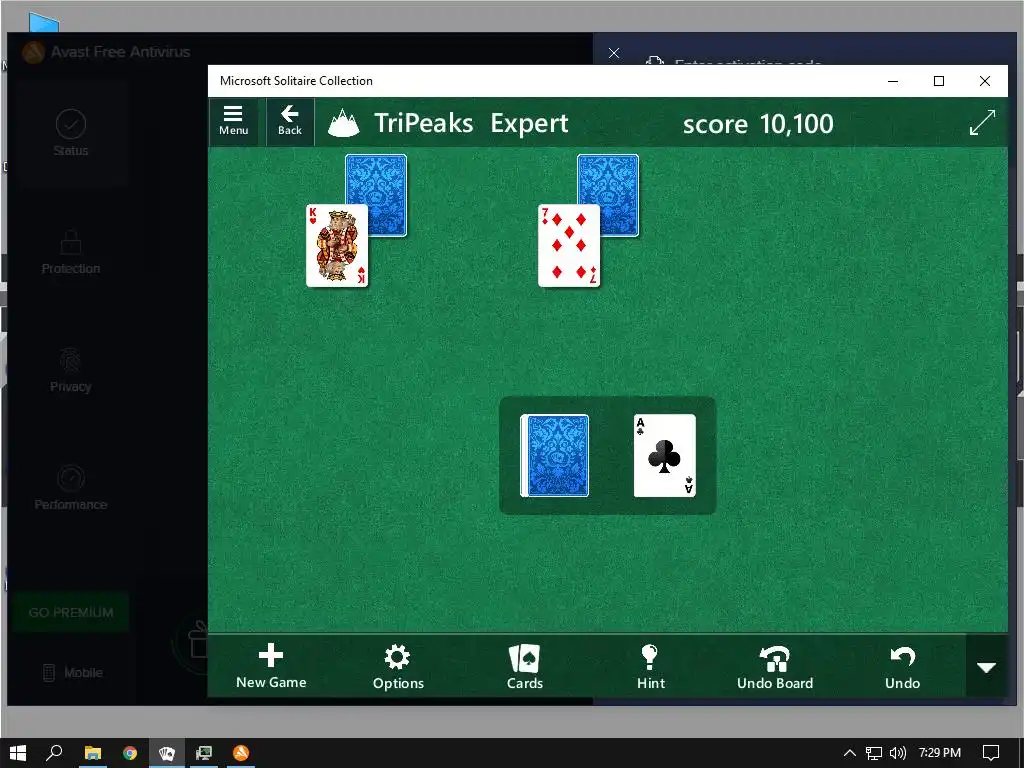1024x768 pixels.
Task: Click GO PREMIUM in Avast
Action: point(71,613)
